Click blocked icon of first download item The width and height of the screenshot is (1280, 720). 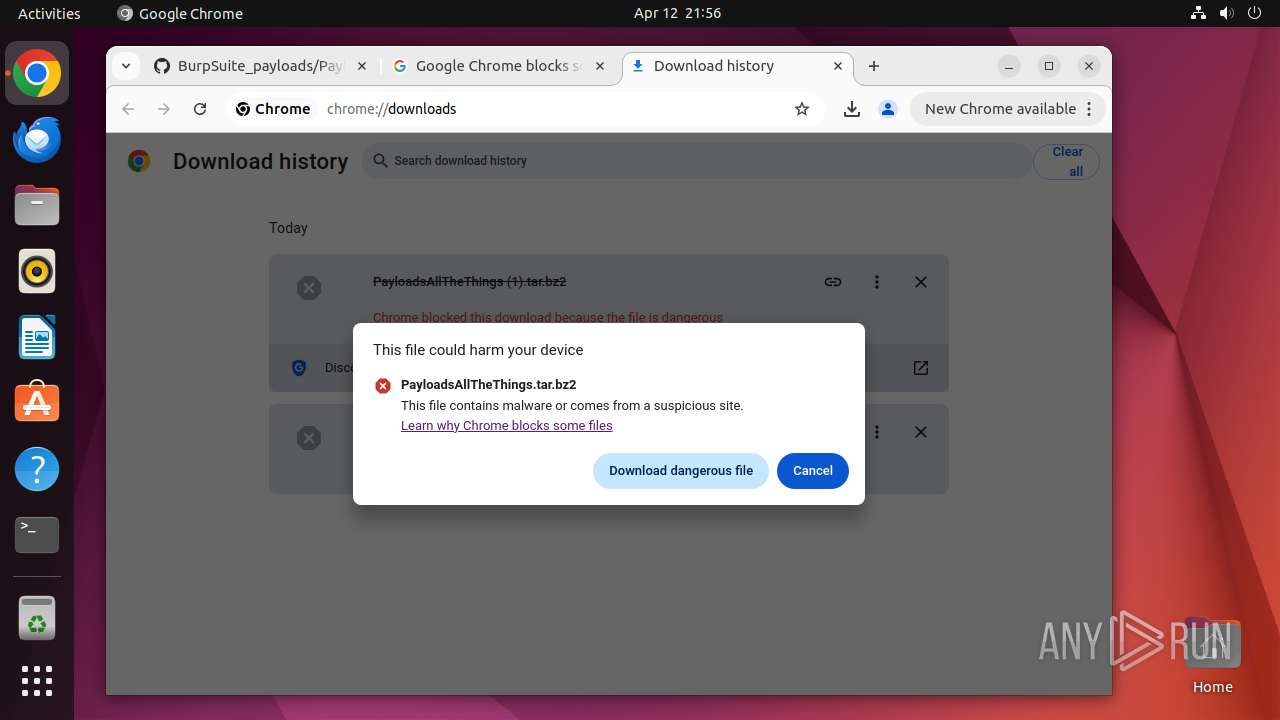pyautogui.click(x=309, y=288)
